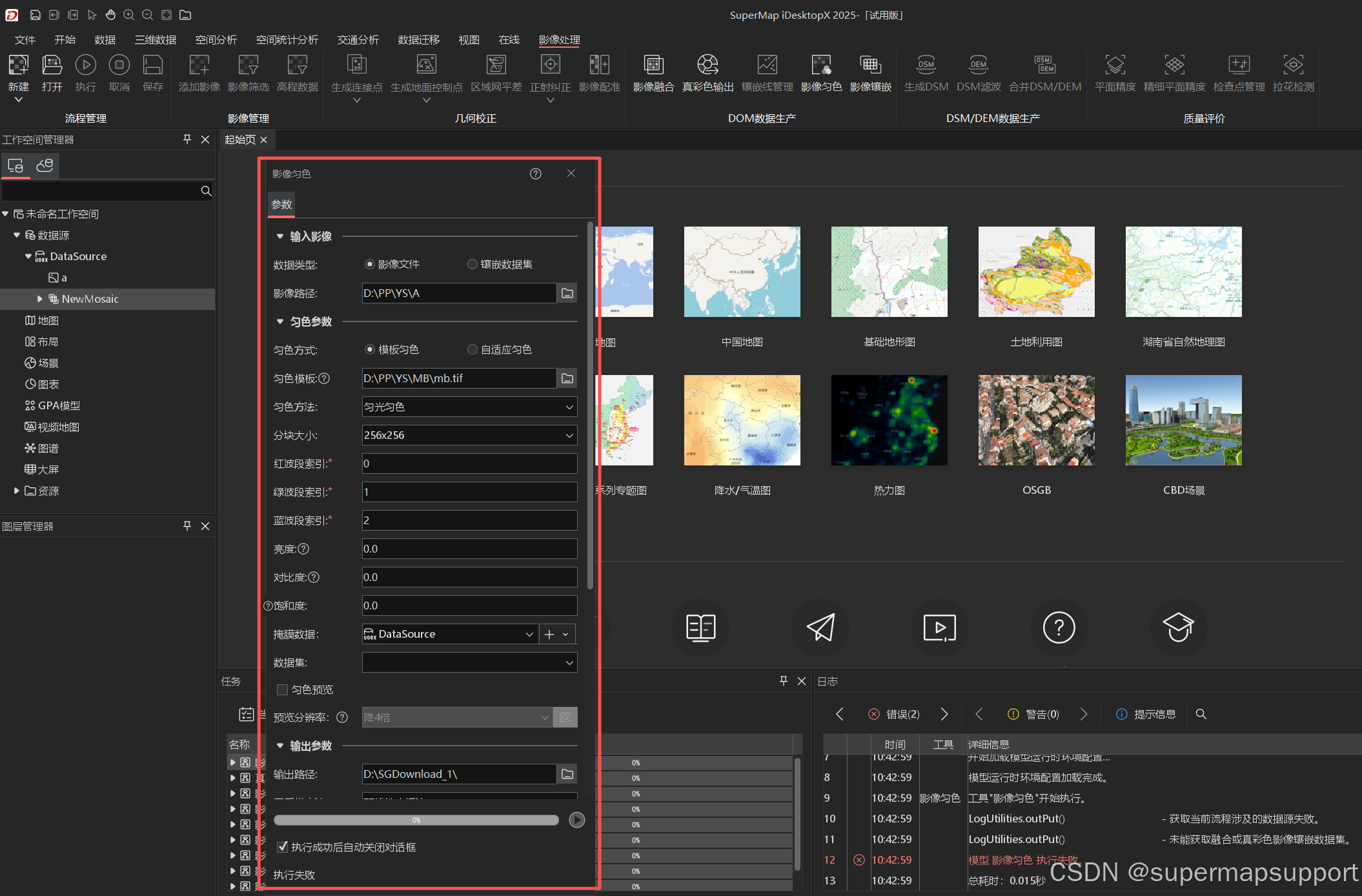Click the 亮度 value input field
The height and width of the screenshot is (896, 1362).
tap(469, 549)
